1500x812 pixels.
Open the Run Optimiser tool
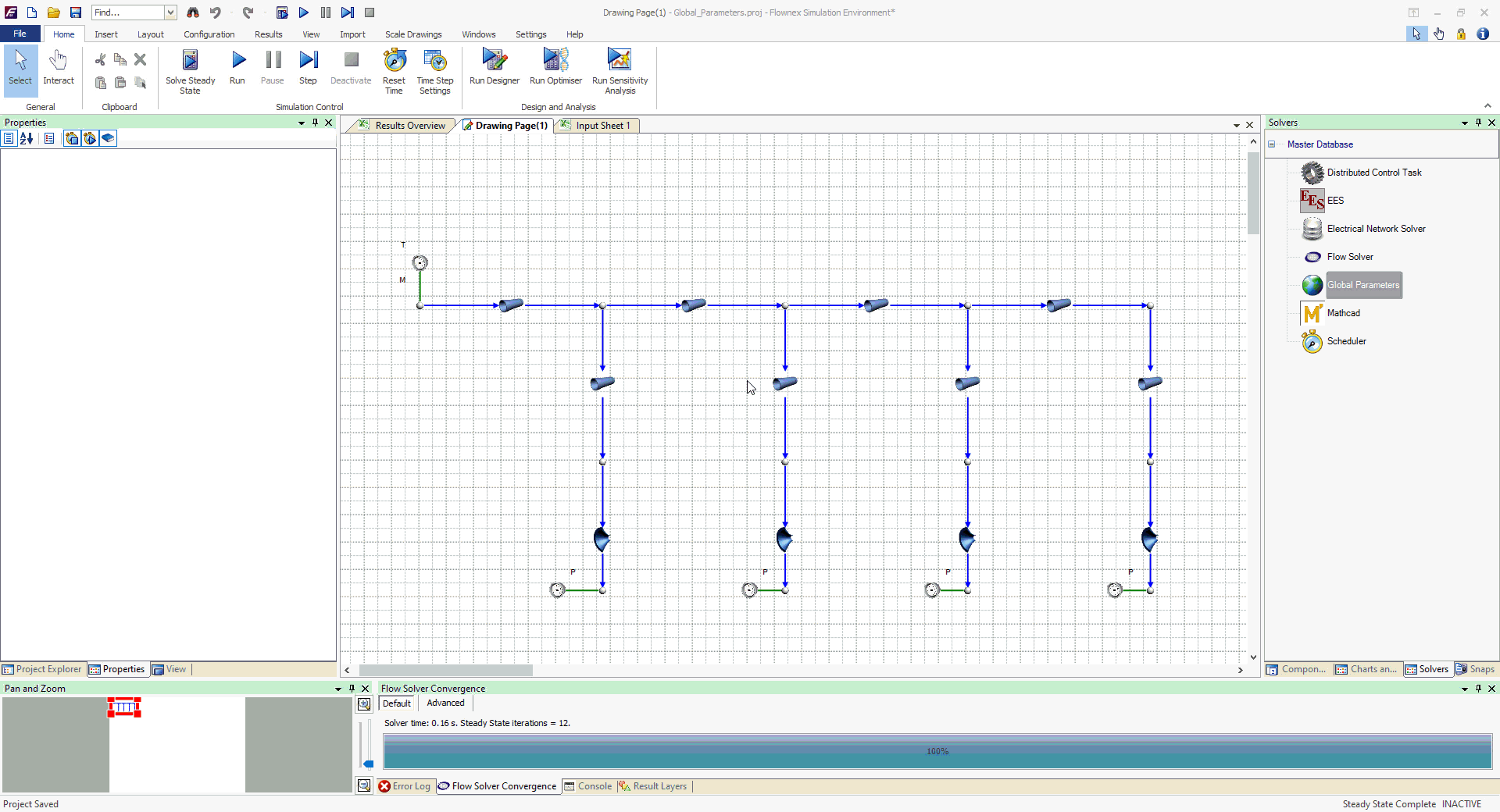point(555,61)
